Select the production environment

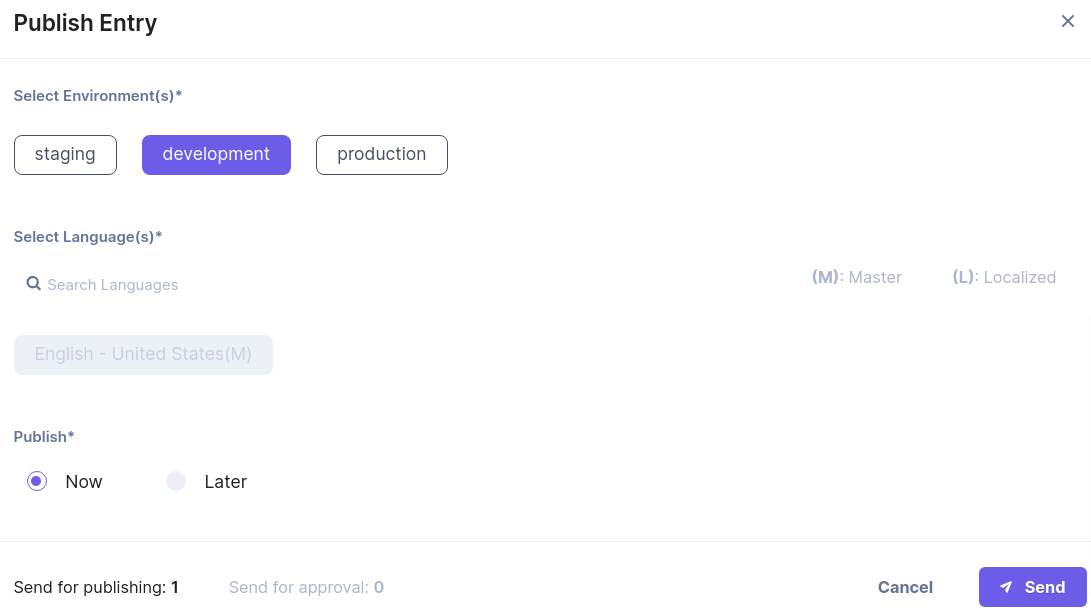point(381,154)
